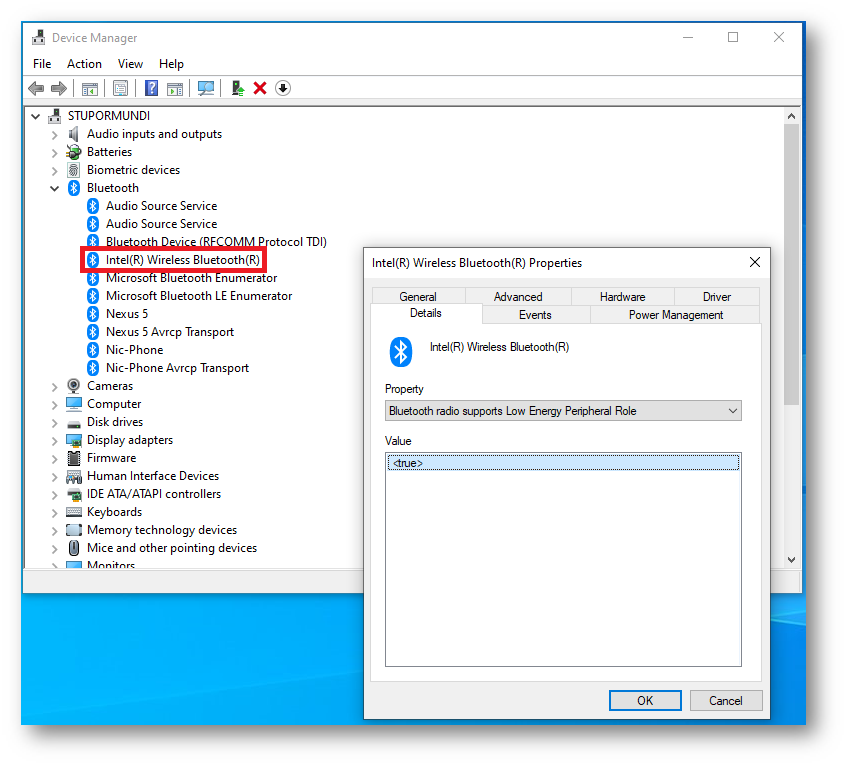848x767 pixels.
Task: Click the scrollbar up arrow
Action: (791, 116)
